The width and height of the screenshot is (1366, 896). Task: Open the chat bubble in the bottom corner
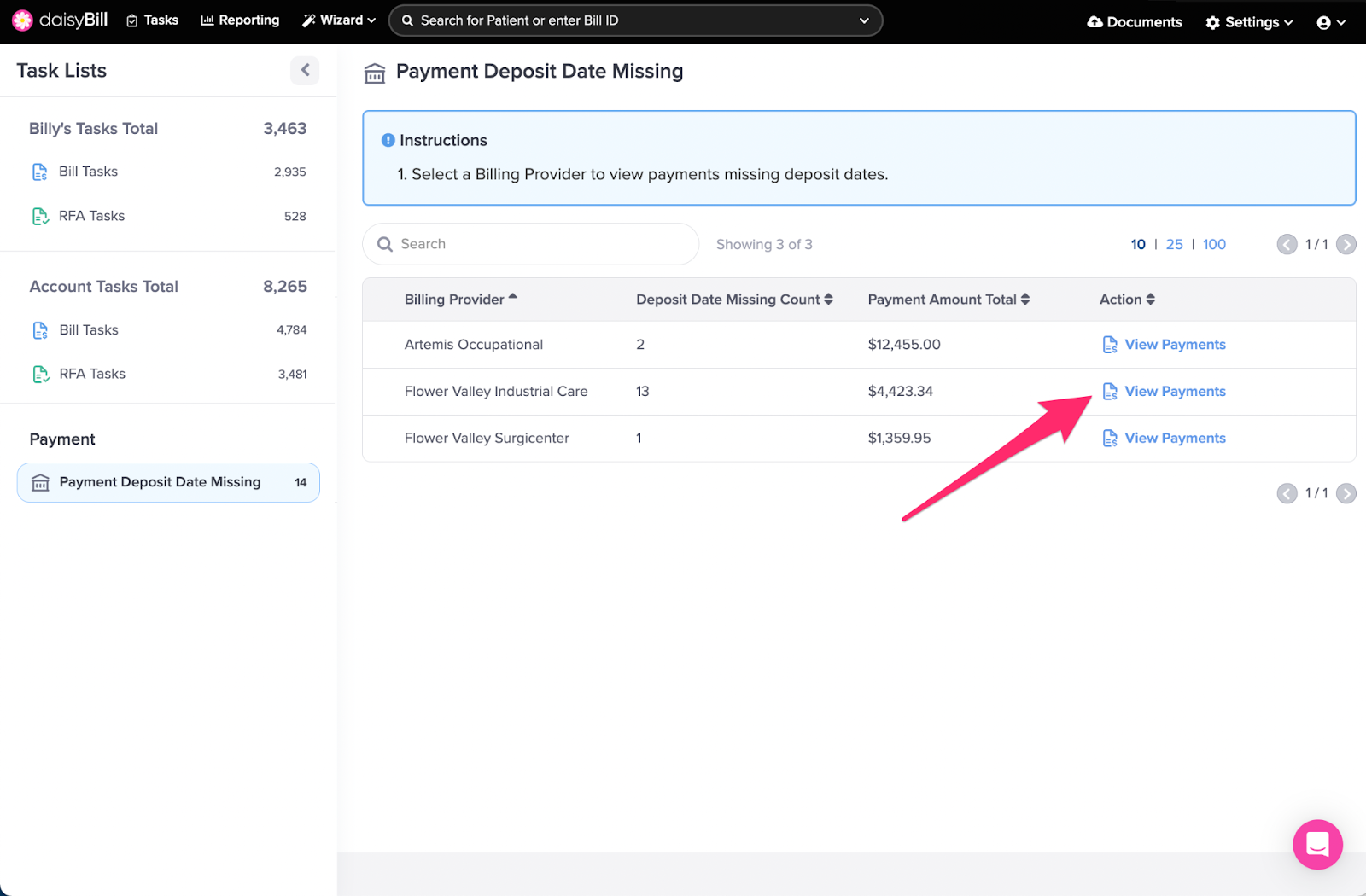[x=1316, y=845]
